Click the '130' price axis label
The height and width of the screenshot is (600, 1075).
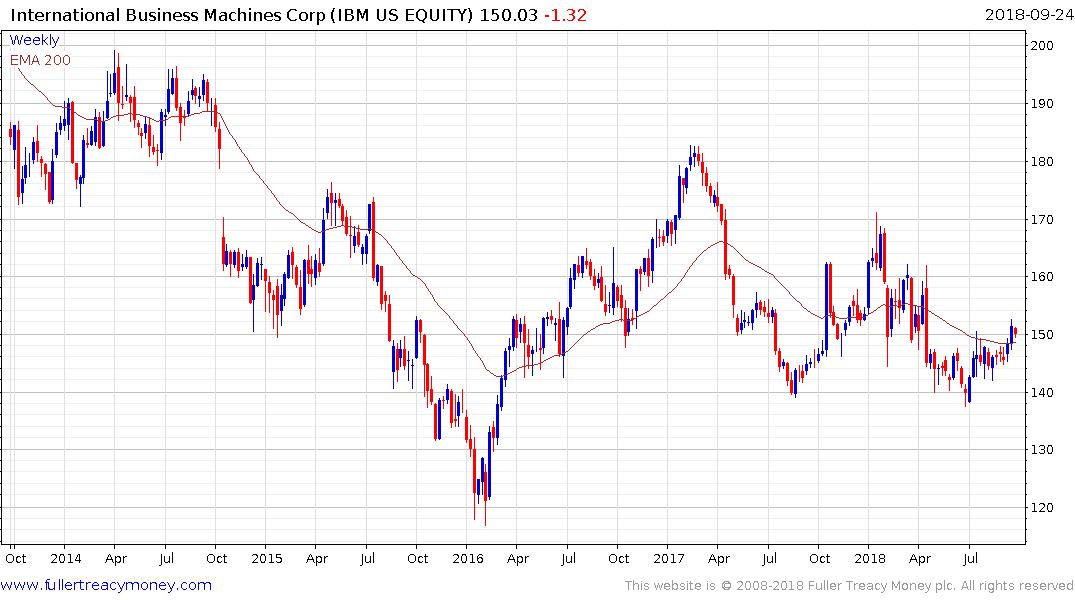click(x=1041, y=450)
